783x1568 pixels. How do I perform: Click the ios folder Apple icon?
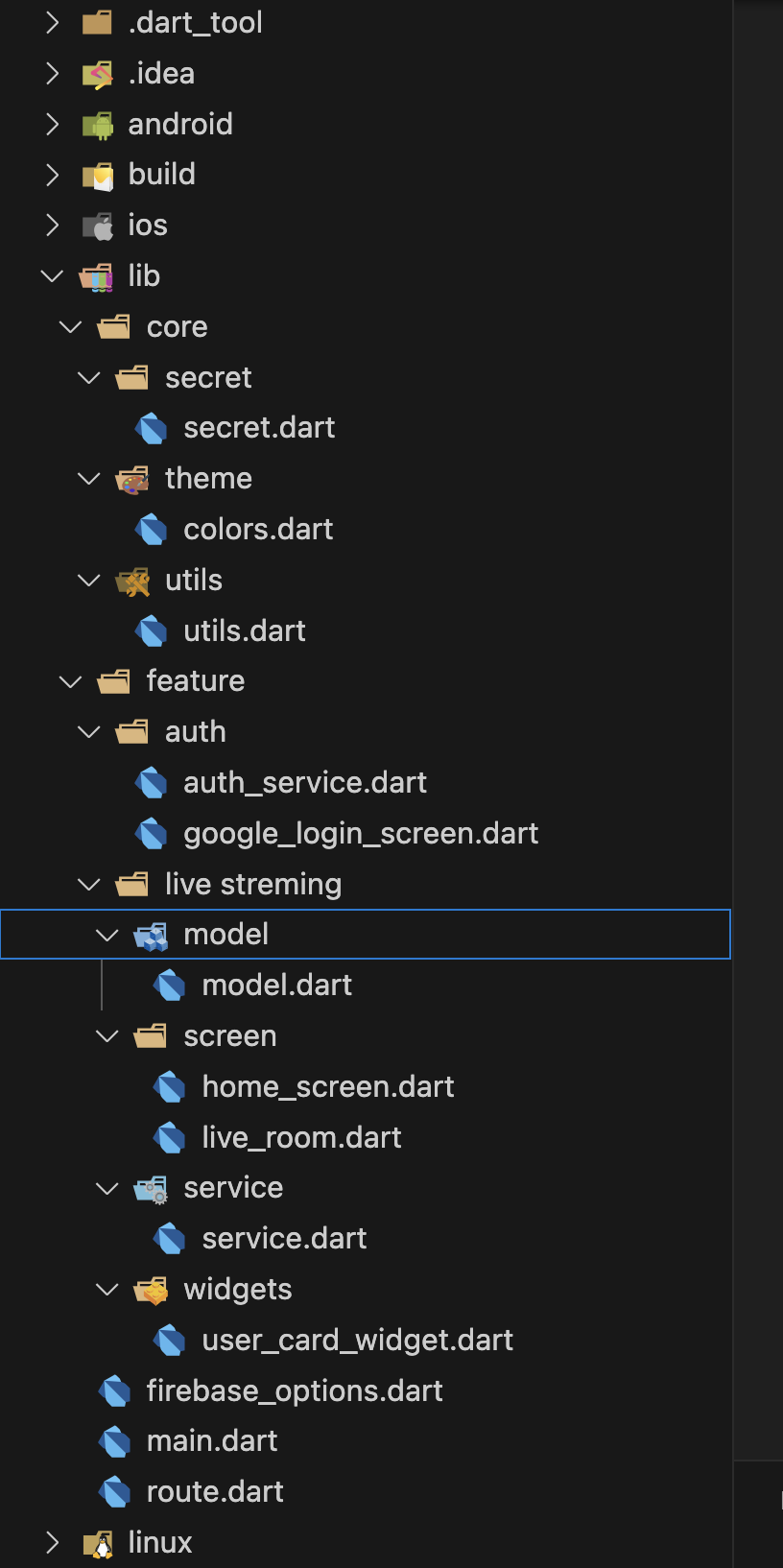pos(97,226)
